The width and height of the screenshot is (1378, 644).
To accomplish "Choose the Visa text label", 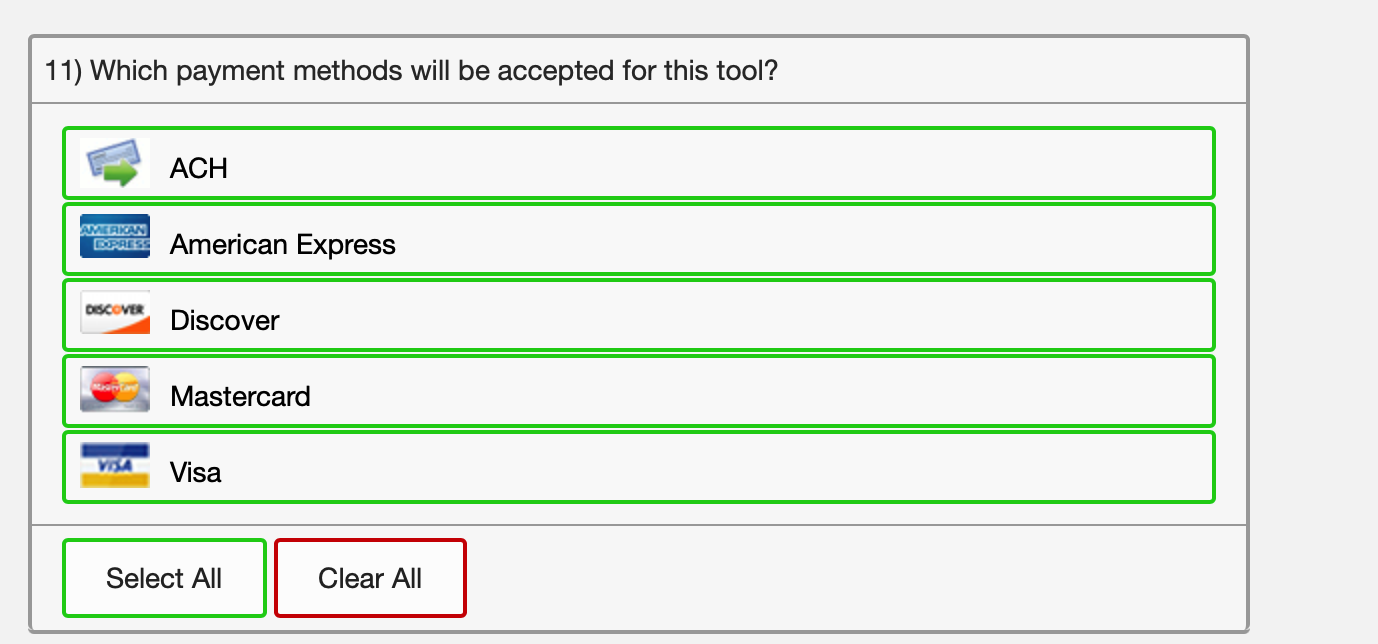I will tap(196, 472).
